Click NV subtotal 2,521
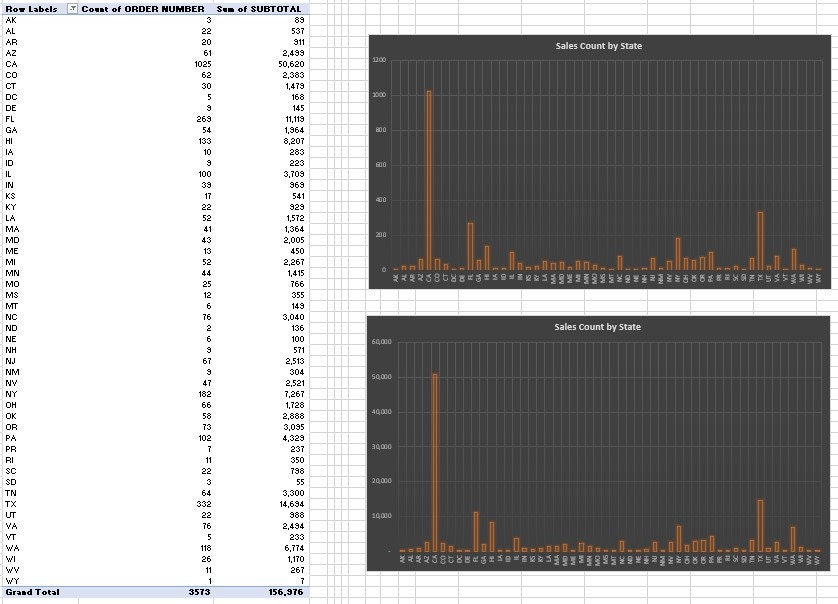 click(x=294, y=383)
